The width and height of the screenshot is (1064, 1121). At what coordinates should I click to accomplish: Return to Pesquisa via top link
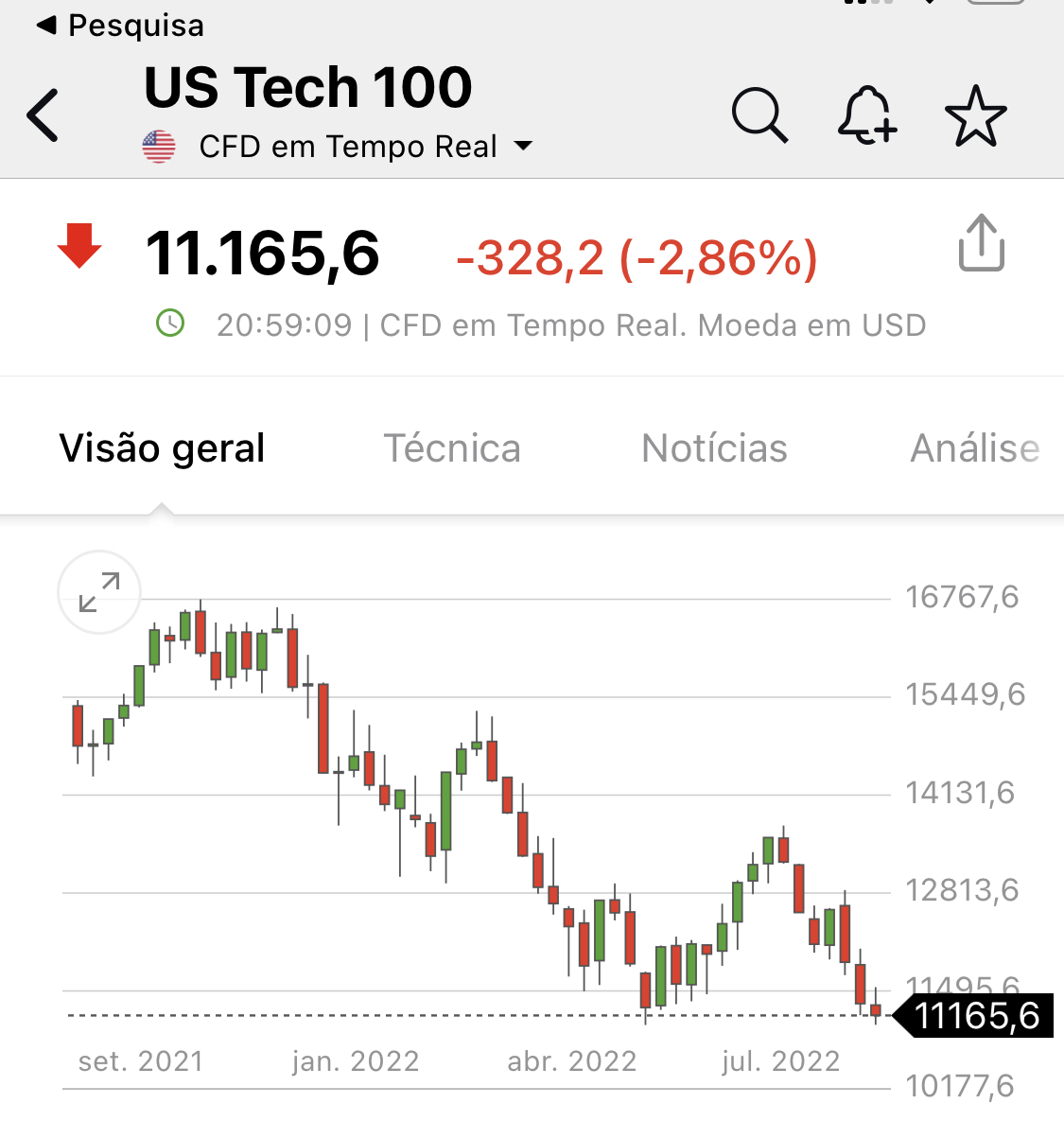pos(121,26)
